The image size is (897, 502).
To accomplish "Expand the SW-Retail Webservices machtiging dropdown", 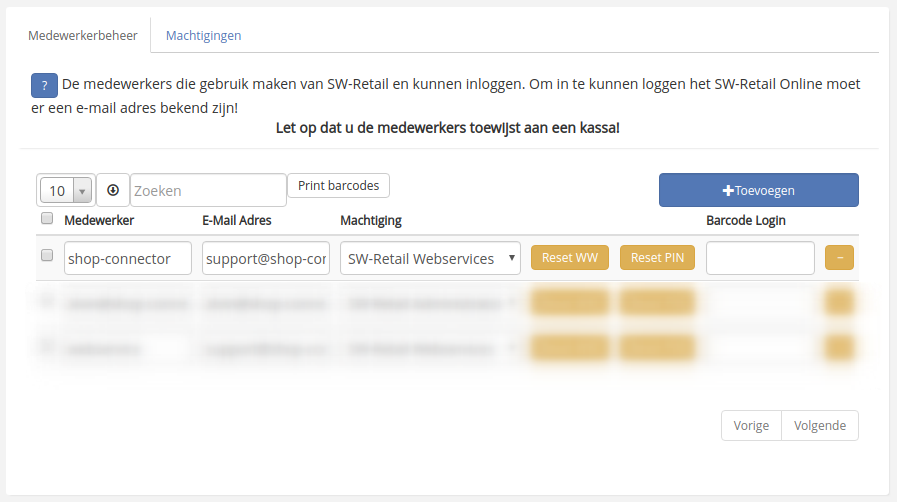I will (430, 258).
